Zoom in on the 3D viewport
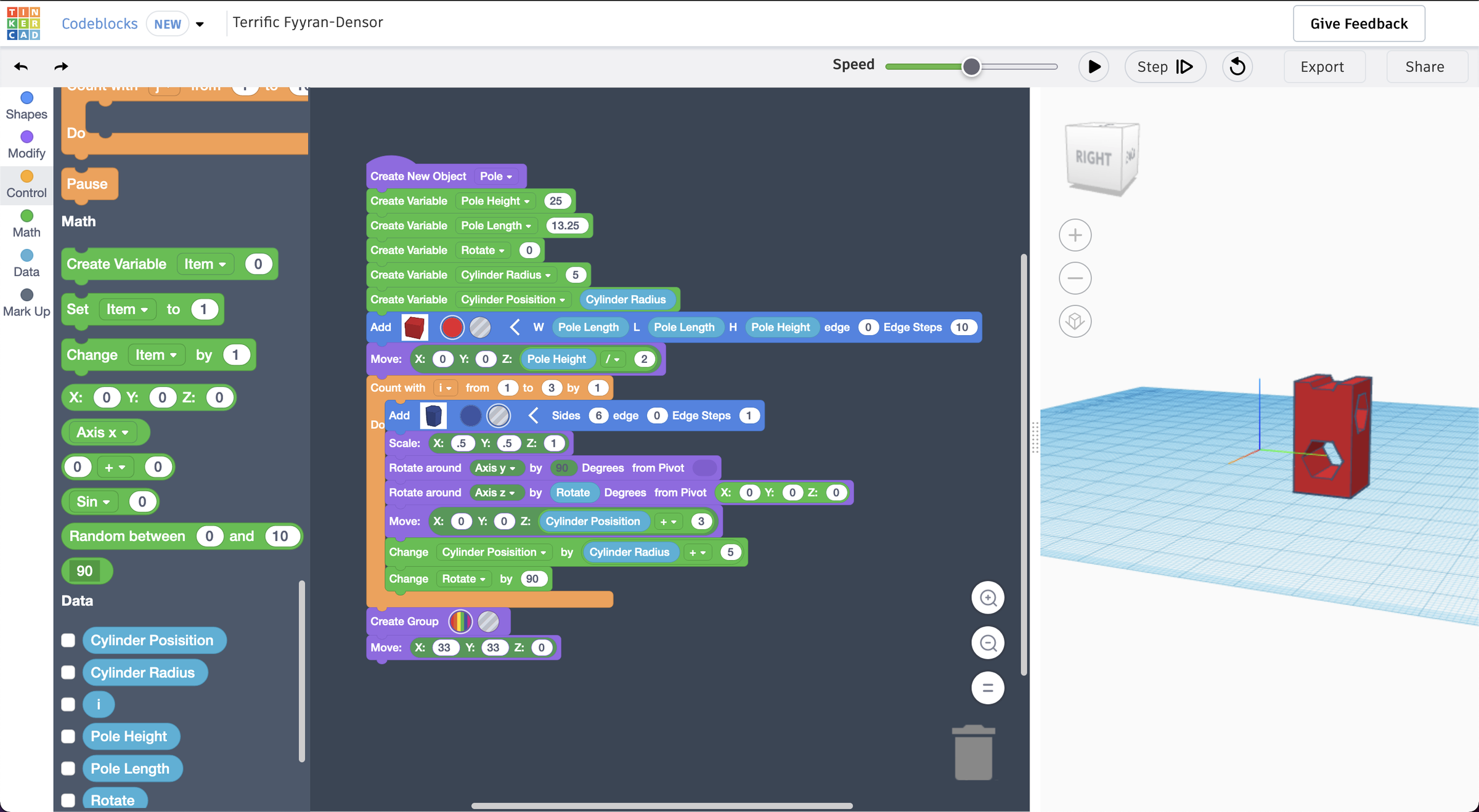 point(1075,235)
